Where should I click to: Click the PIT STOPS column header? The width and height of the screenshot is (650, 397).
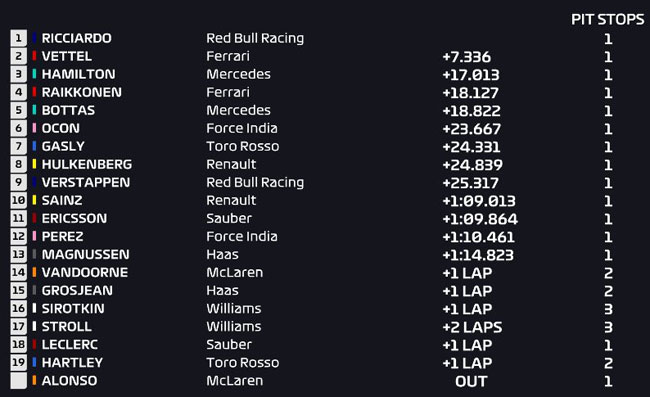pos(607,19)
